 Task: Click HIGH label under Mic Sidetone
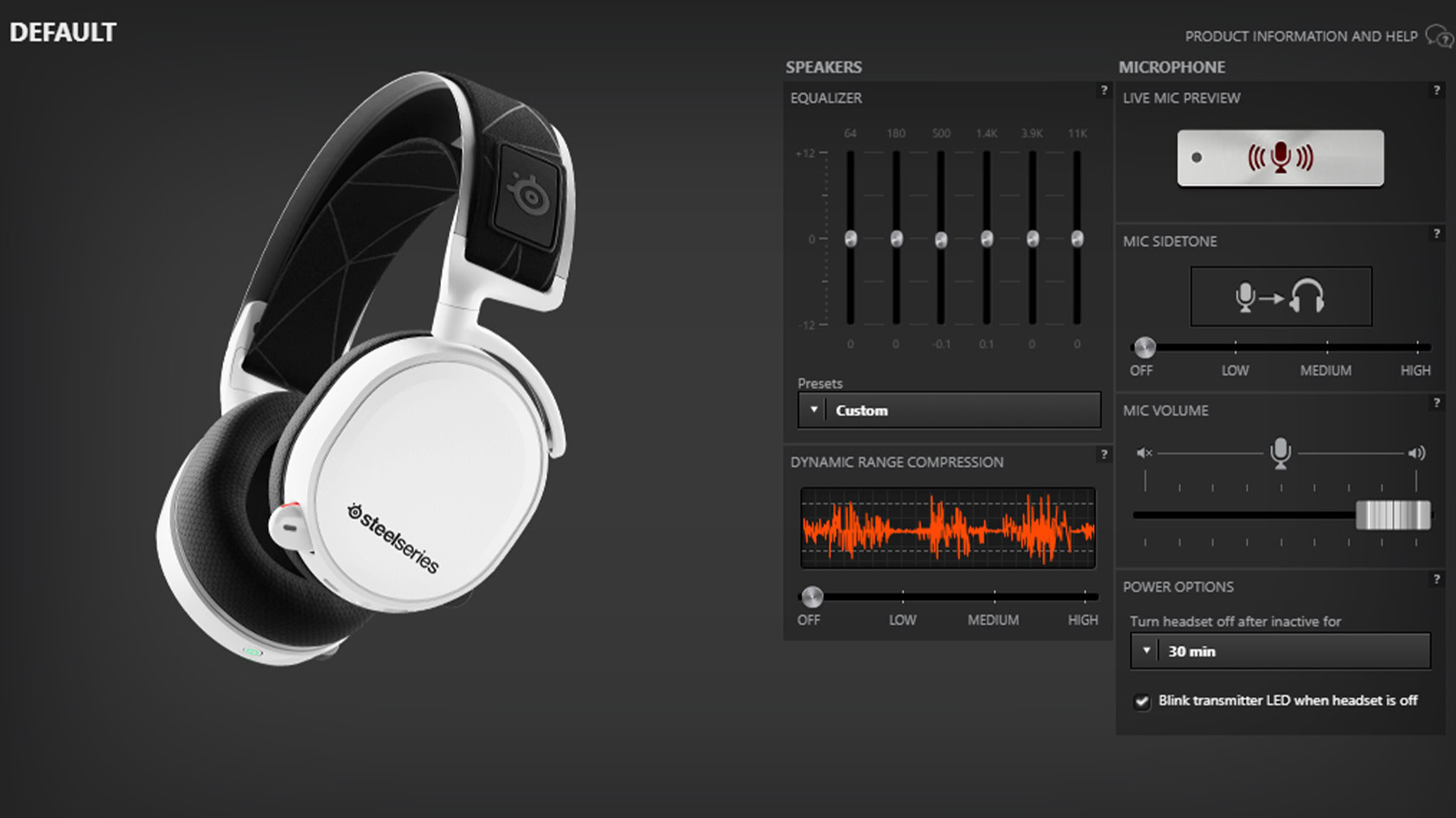click(x=1415, y=370)
